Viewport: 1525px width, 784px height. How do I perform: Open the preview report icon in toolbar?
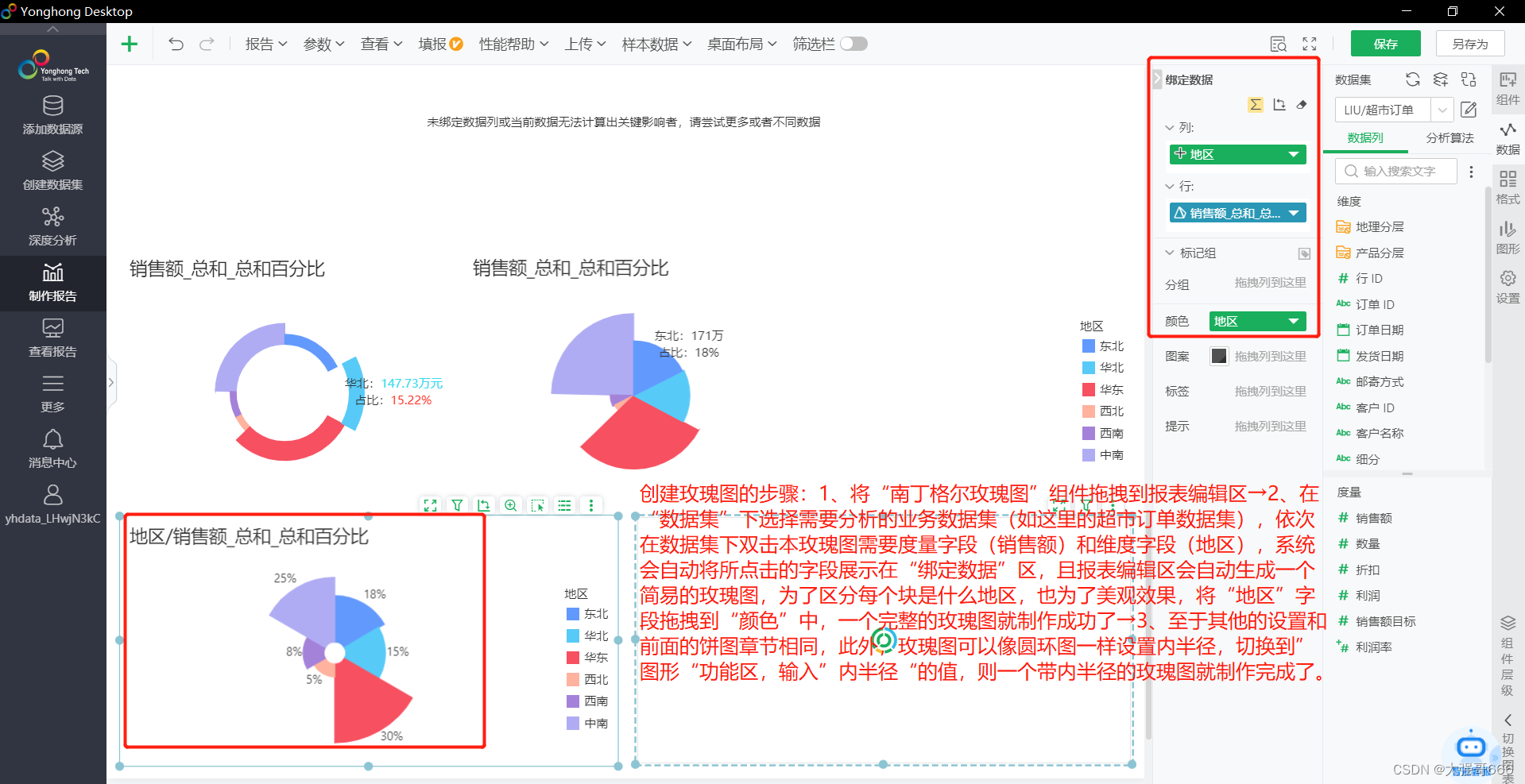(x=1278, y=44)
